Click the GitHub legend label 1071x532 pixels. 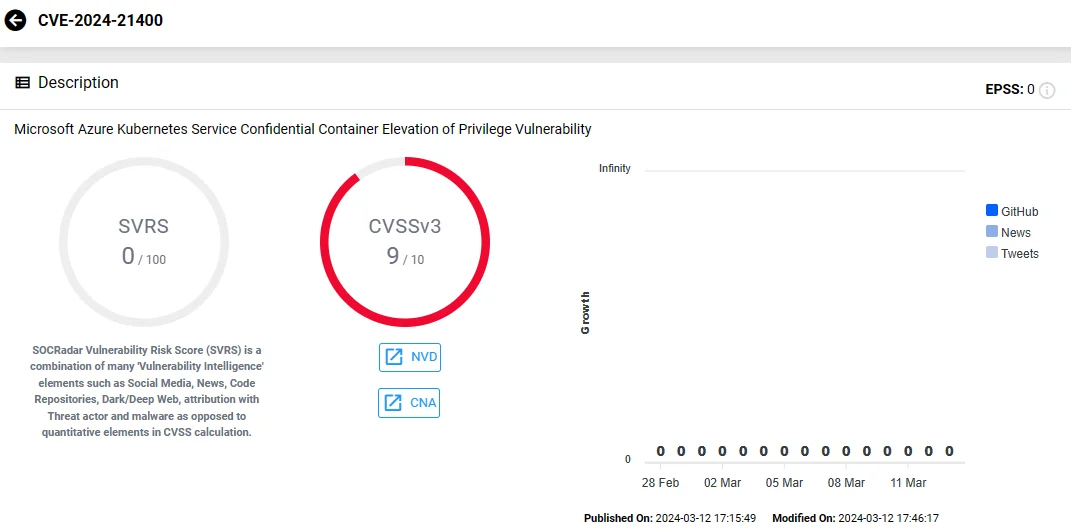[x=1020, y=212]
